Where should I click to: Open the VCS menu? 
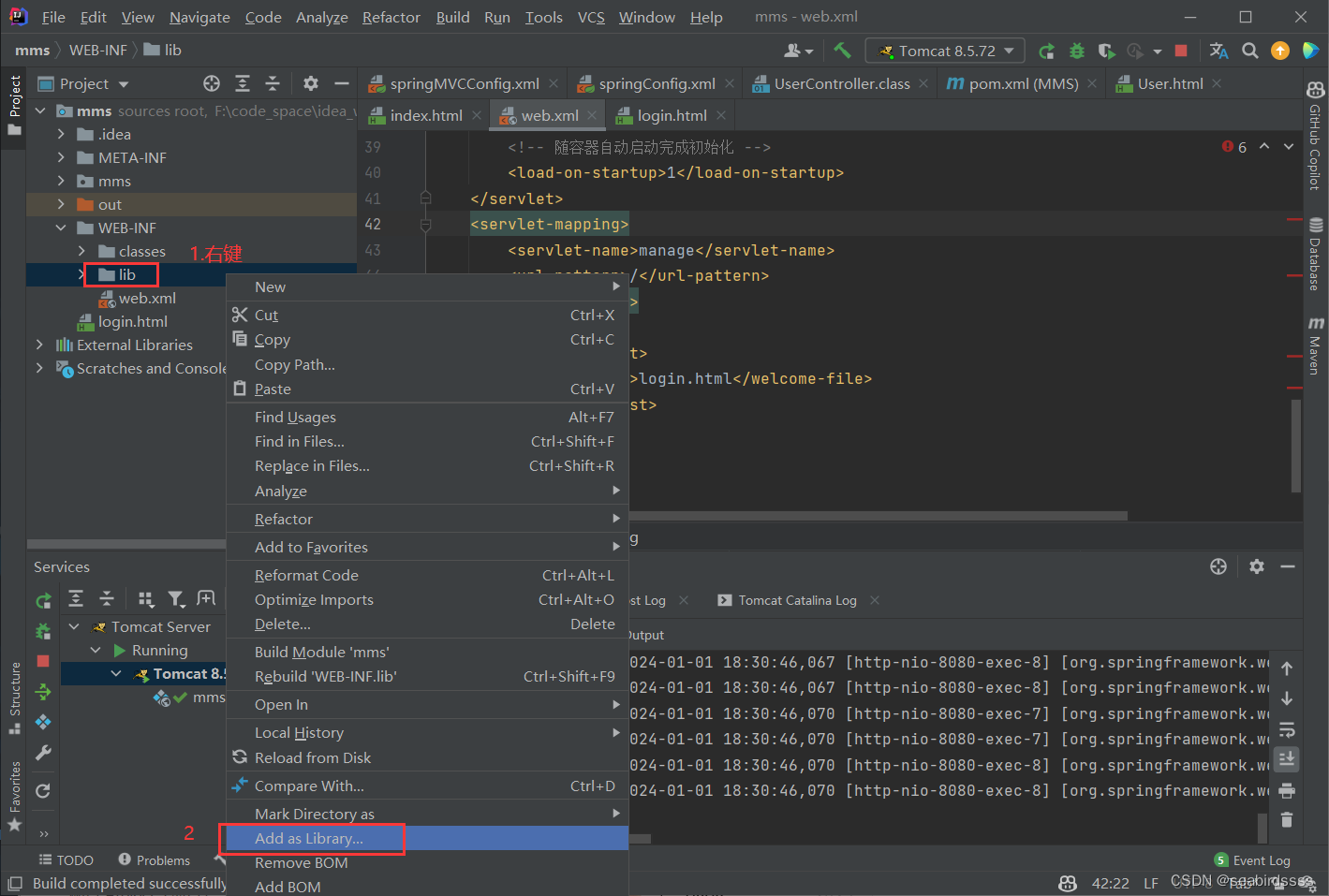[x=591, y=17]
